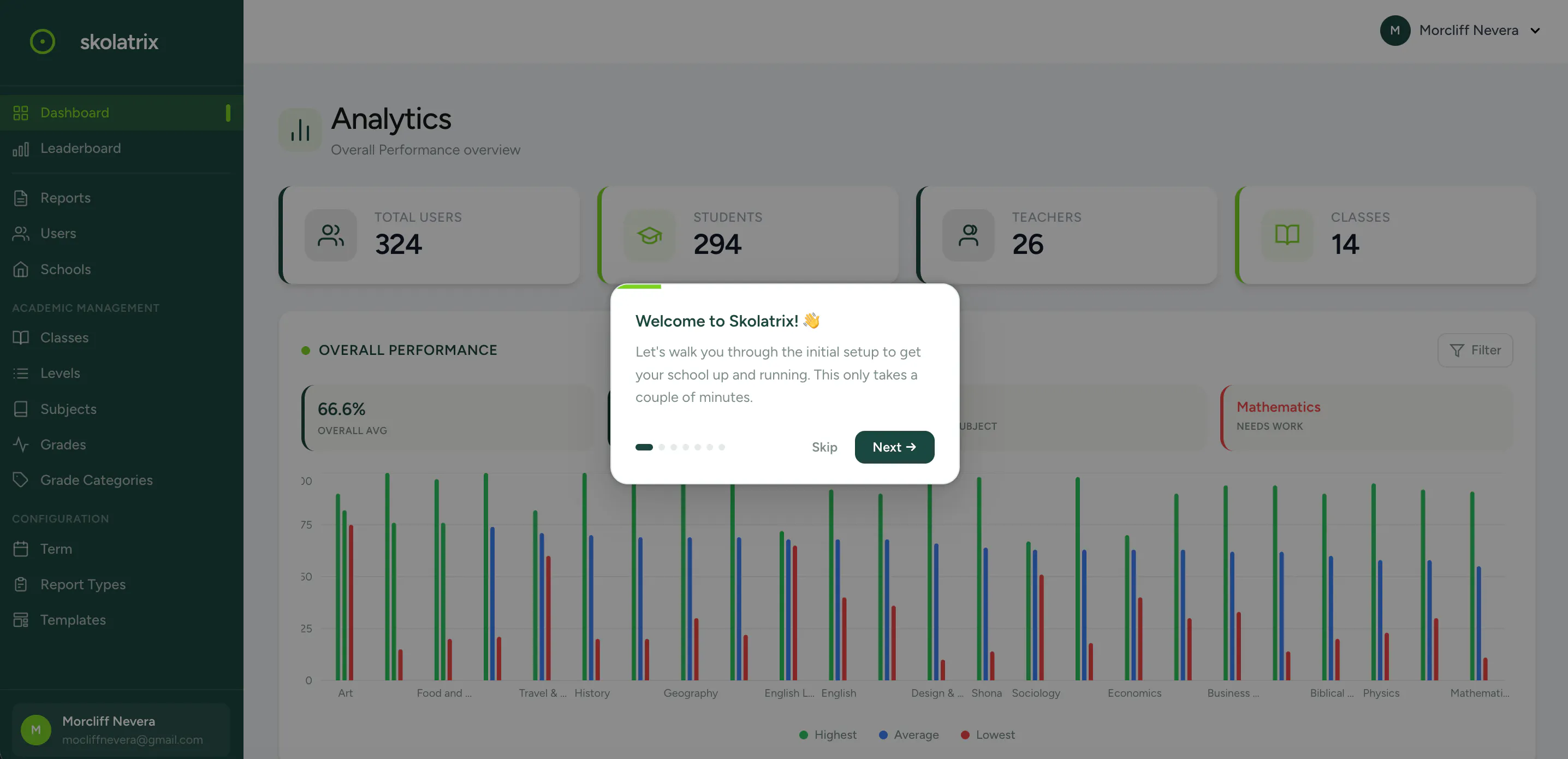Open the Term configuration link
The image size is (1568, 759).
click(122, 549)
